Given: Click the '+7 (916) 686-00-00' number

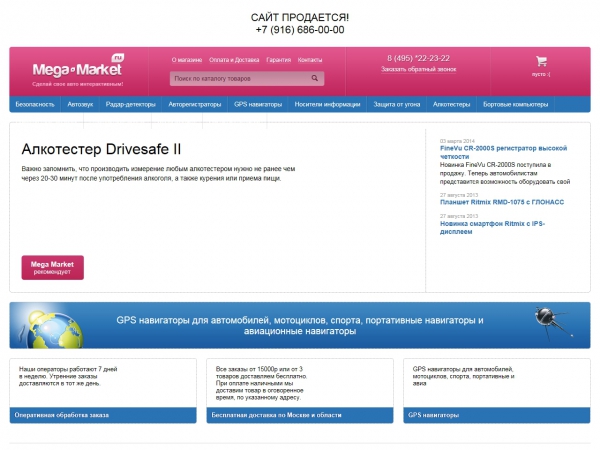Looking at the screenshot, I should pos(300,30).
